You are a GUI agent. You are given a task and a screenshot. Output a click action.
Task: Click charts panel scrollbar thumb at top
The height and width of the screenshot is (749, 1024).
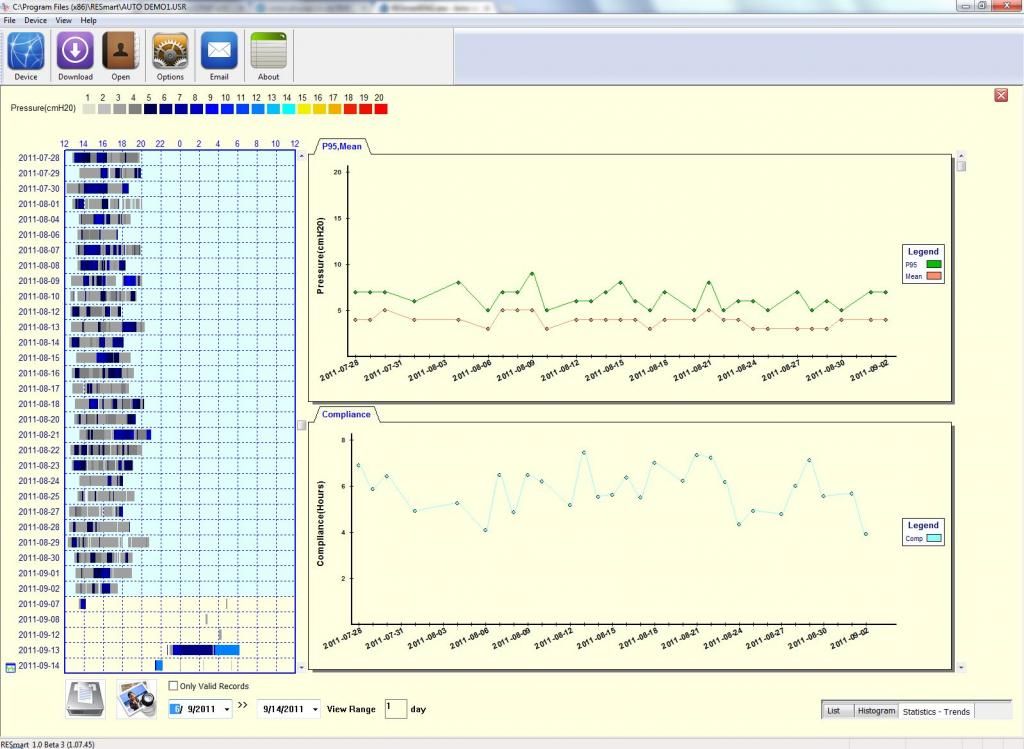(961, 166)
